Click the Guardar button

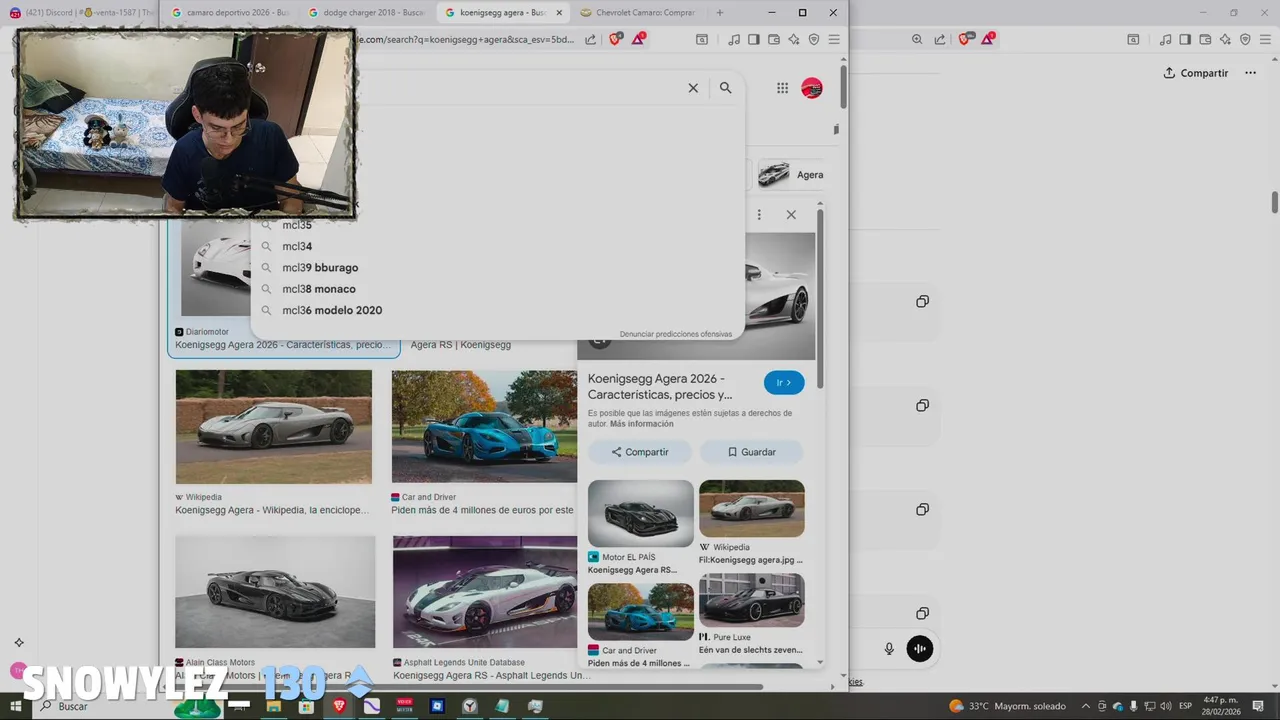(751, 452)
